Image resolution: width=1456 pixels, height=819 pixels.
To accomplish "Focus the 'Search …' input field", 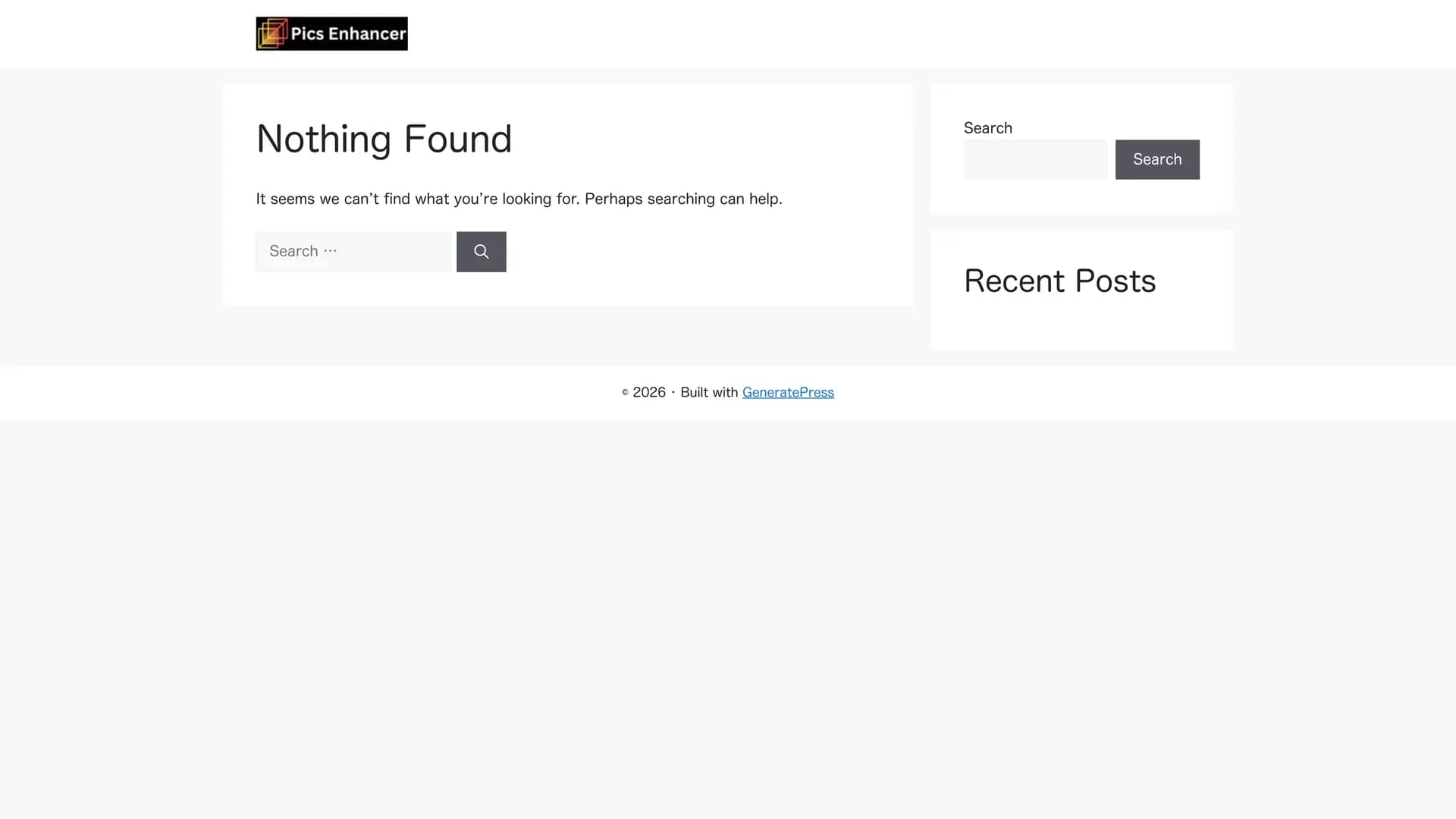I will pyautogui.click(x=353, y=252).
